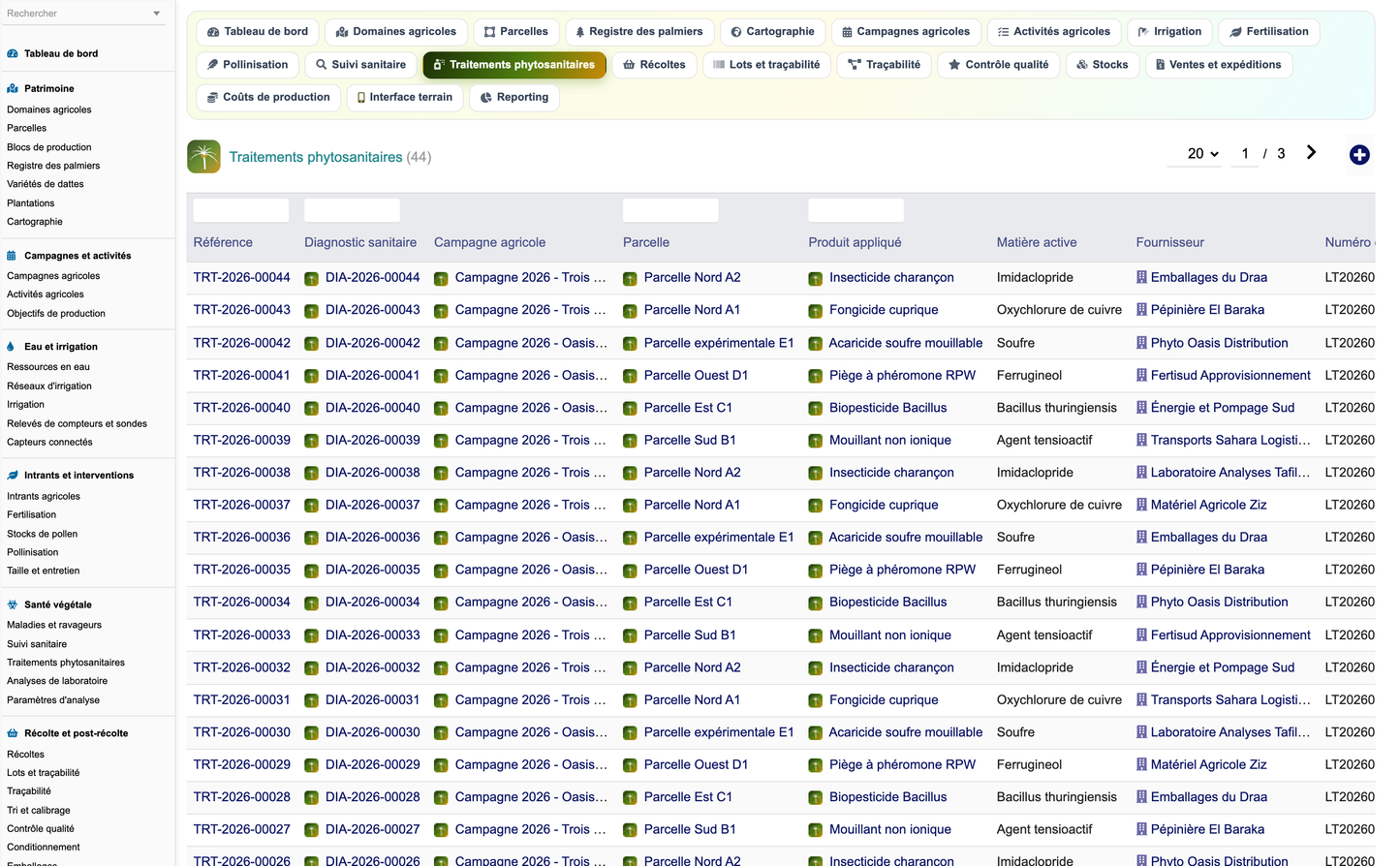This screenshot has height=866, width=1400.
Task: Click the Diagnostic sanitaire filter field
Action: tap(352, 210)
